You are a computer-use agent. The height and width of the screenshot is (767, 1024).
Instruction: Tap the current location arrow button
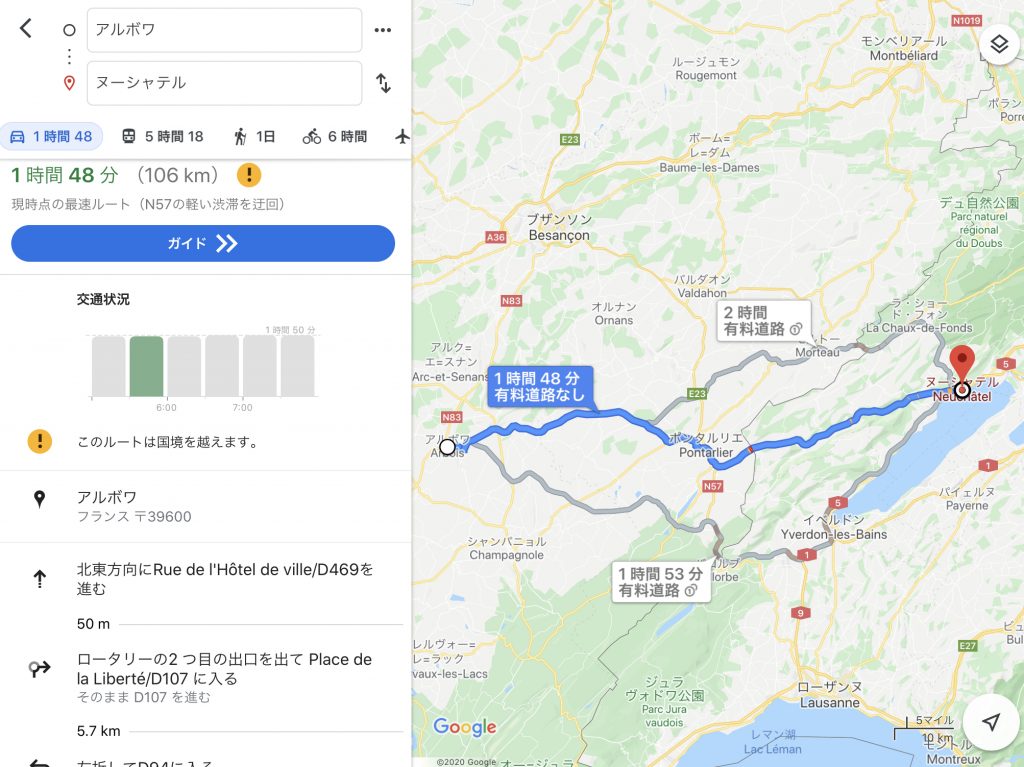[x=991, y=721]
